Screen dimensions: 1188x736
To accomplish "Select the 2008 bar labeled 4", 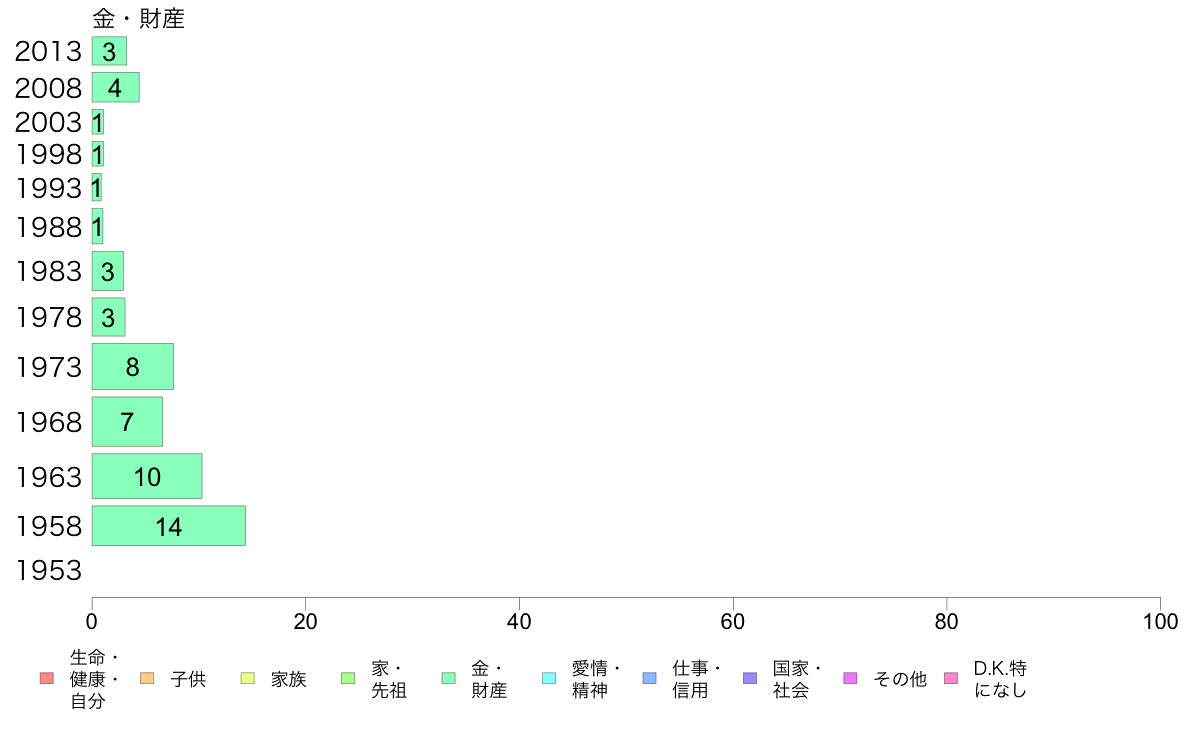I will (x=116, y=87).
